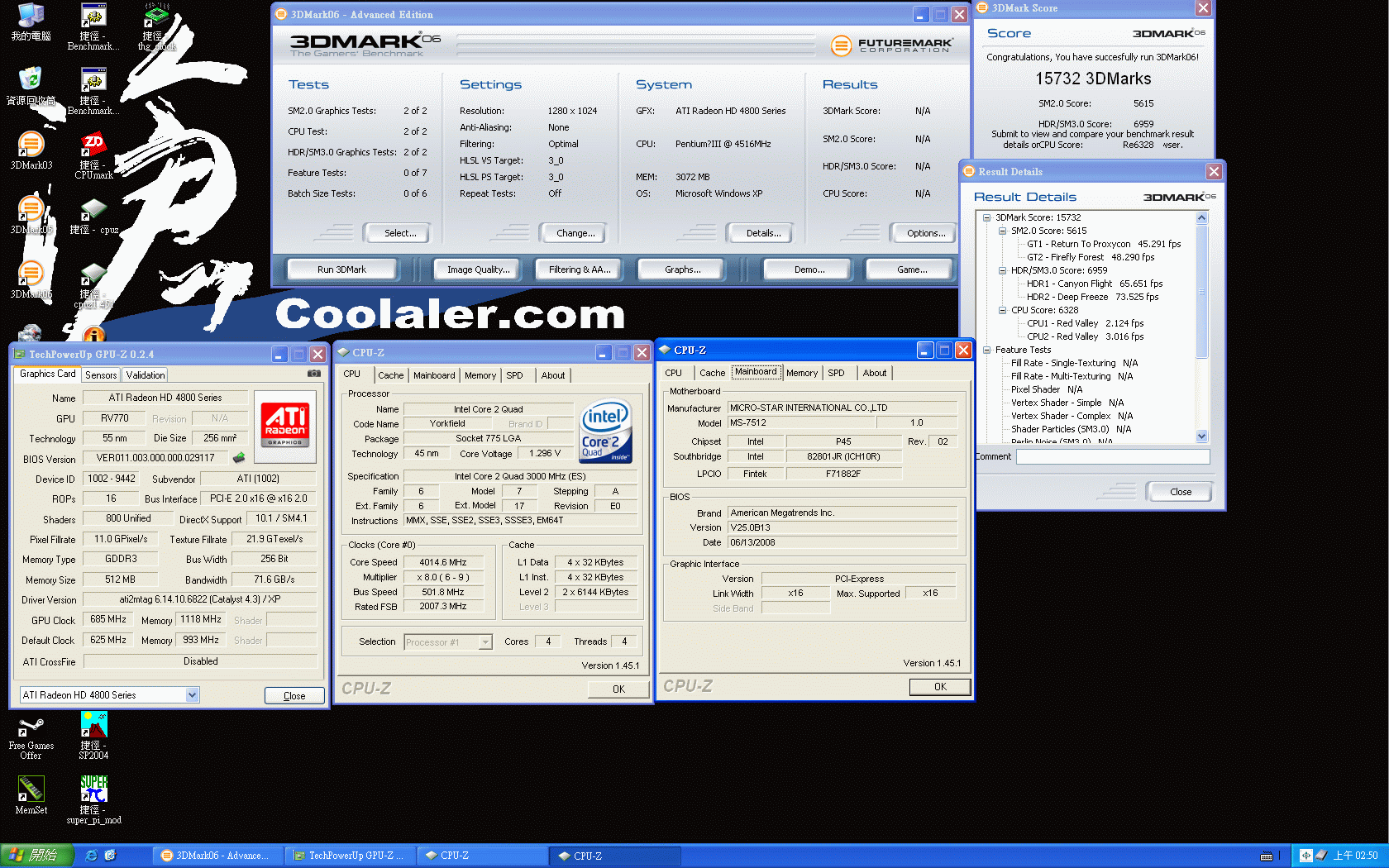Image resolution: width=1389 pixels, height=868 pixels.
Task: Click the Start button on taskbar
Action: pos(37,856)
